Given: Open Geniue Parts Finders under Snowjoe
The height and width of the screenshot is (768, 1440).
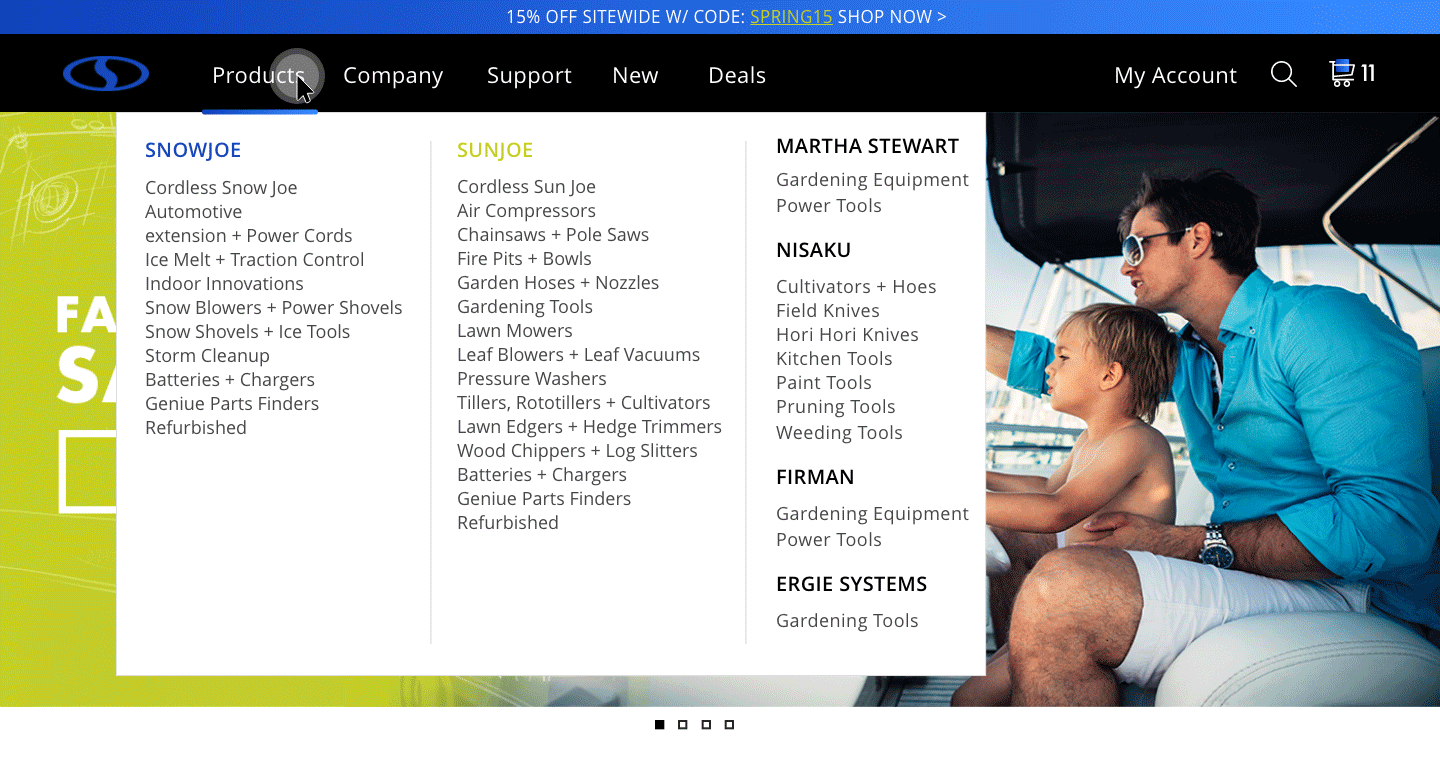Looking at the screenshot, I should pyautogui.click(x=232, y=404).
